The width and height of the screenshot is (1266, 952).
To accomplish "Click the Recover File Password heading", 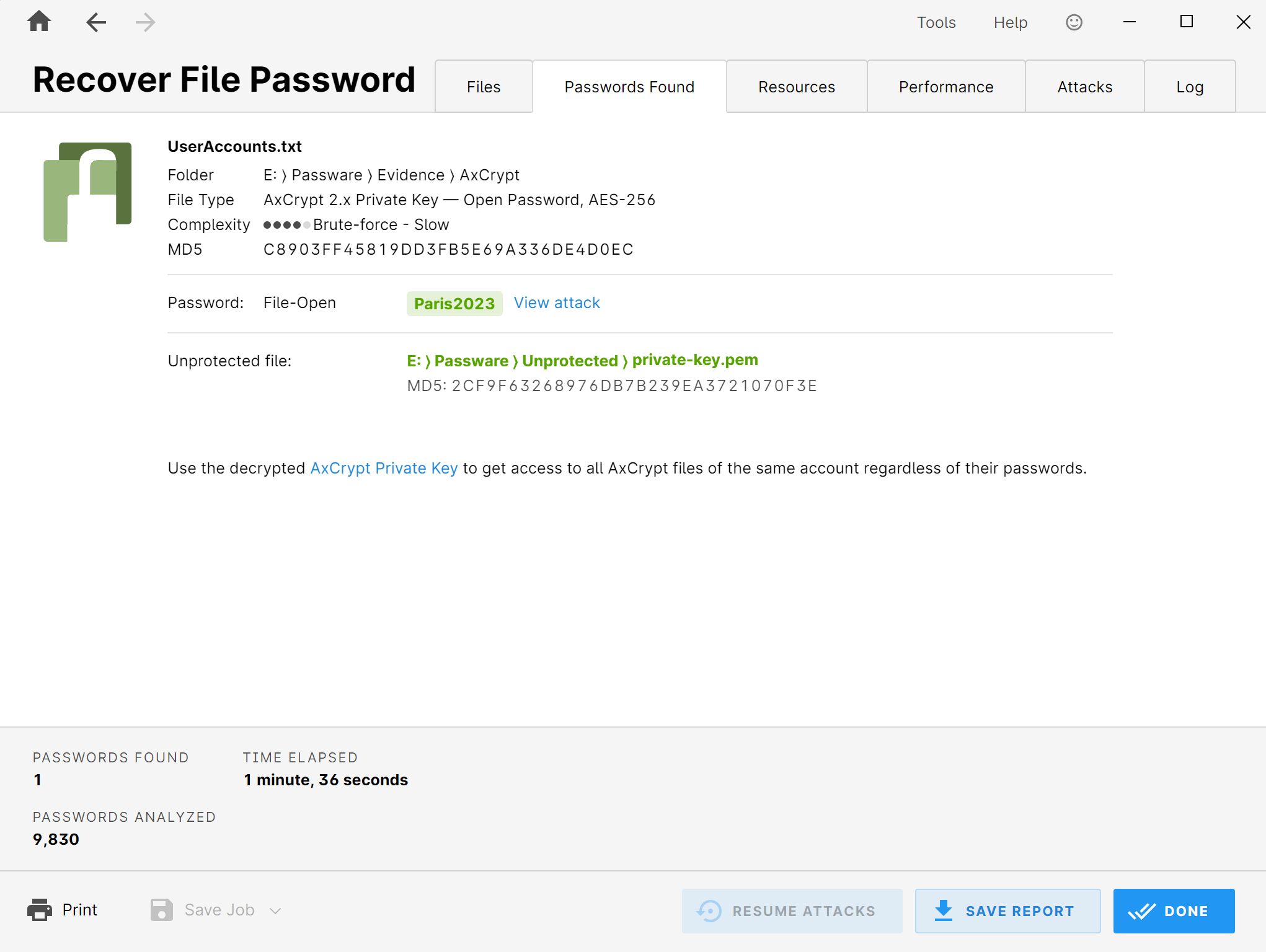I will coord(224,79).
